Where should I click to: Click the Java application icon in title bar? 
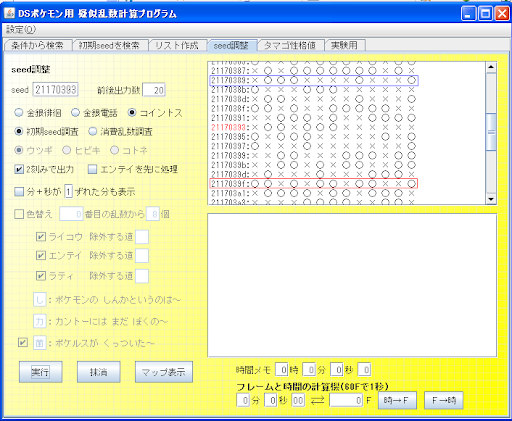click(x=9, y=13)
